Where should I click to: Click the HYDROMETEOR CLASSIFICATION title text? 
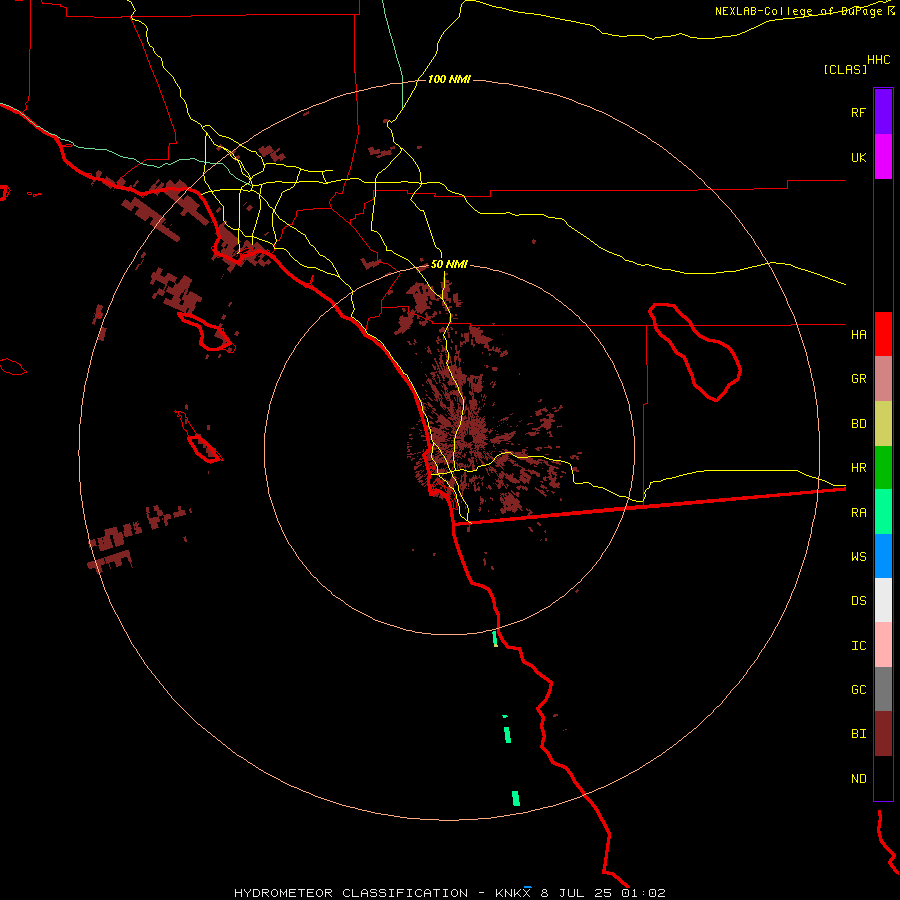click(x=351, y=893)
